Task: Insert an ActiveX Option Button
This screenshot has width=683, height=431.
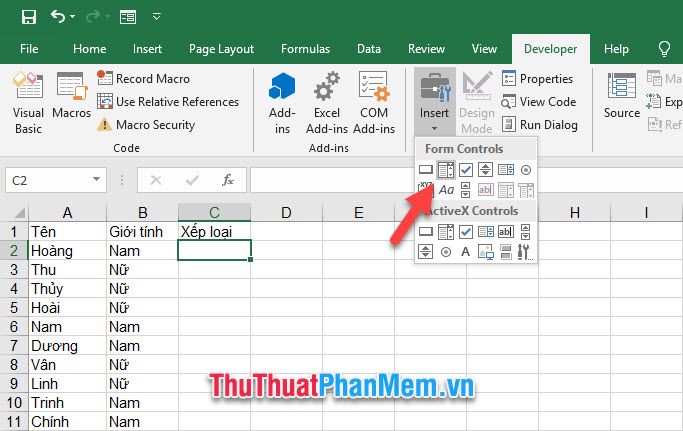Action: [446, 252]
